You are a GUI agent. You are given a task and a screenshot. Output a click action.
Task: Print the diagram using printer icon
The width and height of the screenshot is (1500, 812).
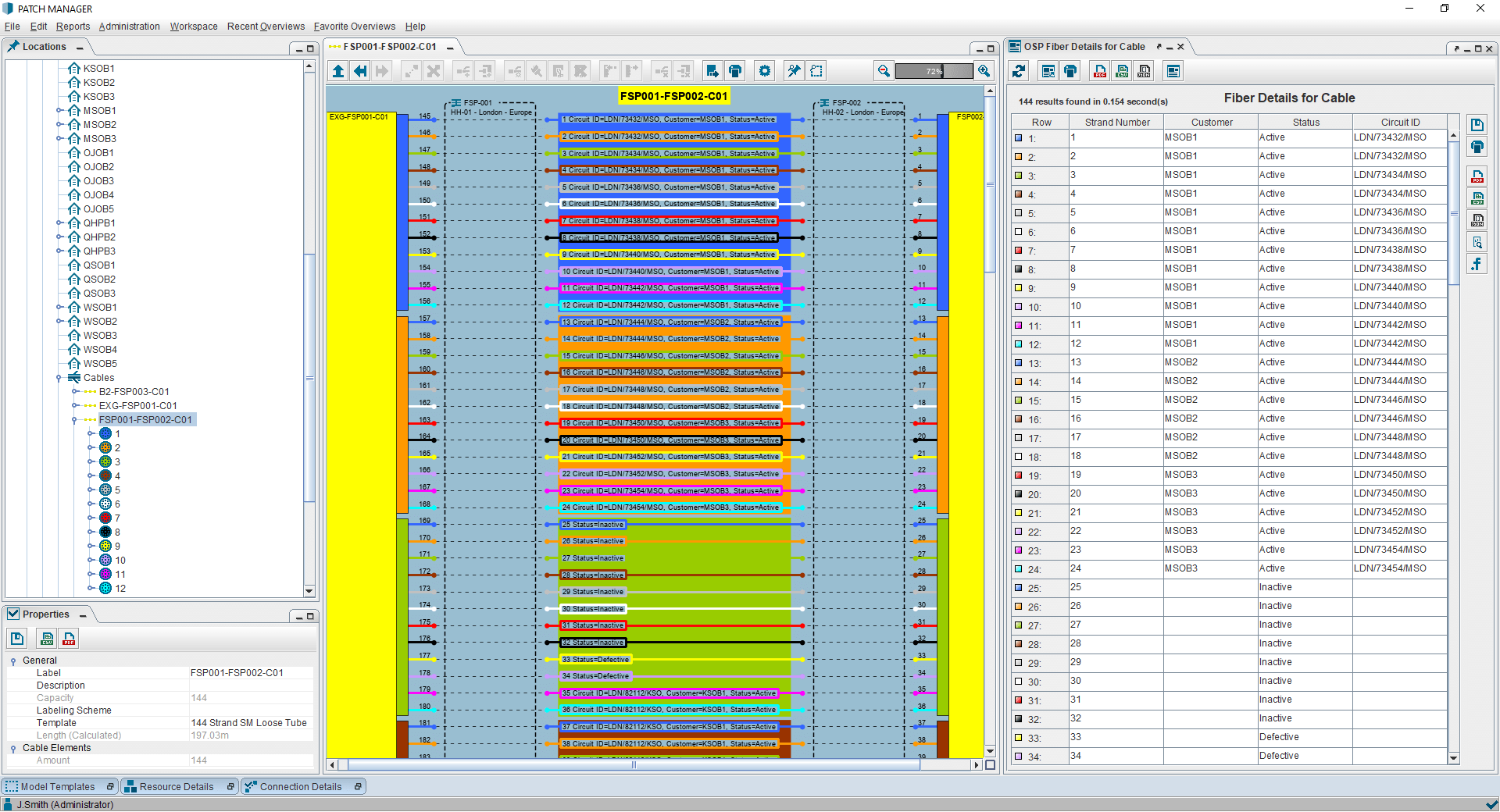point(735,71)
